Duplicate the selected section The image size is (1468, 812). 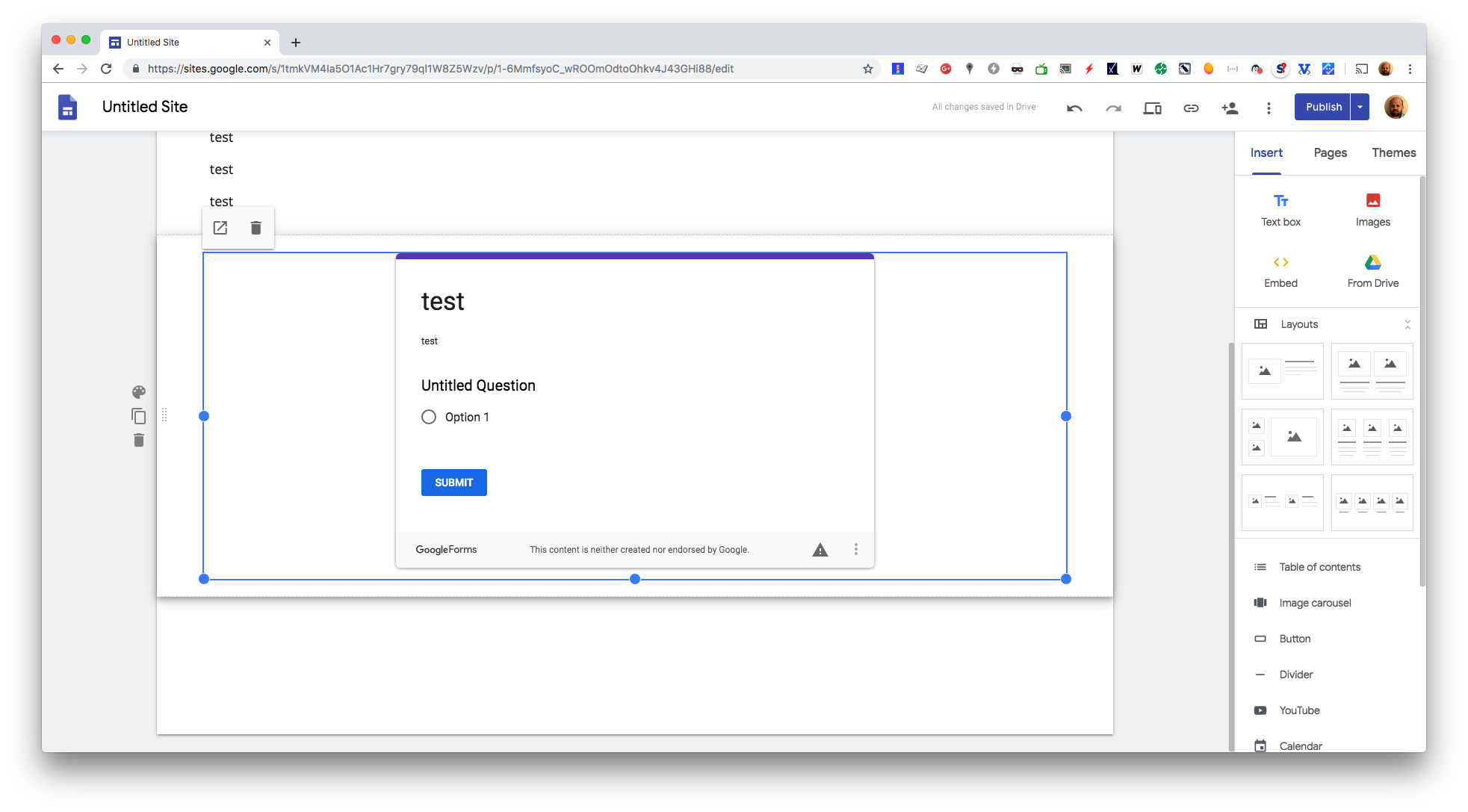point(138,415)
